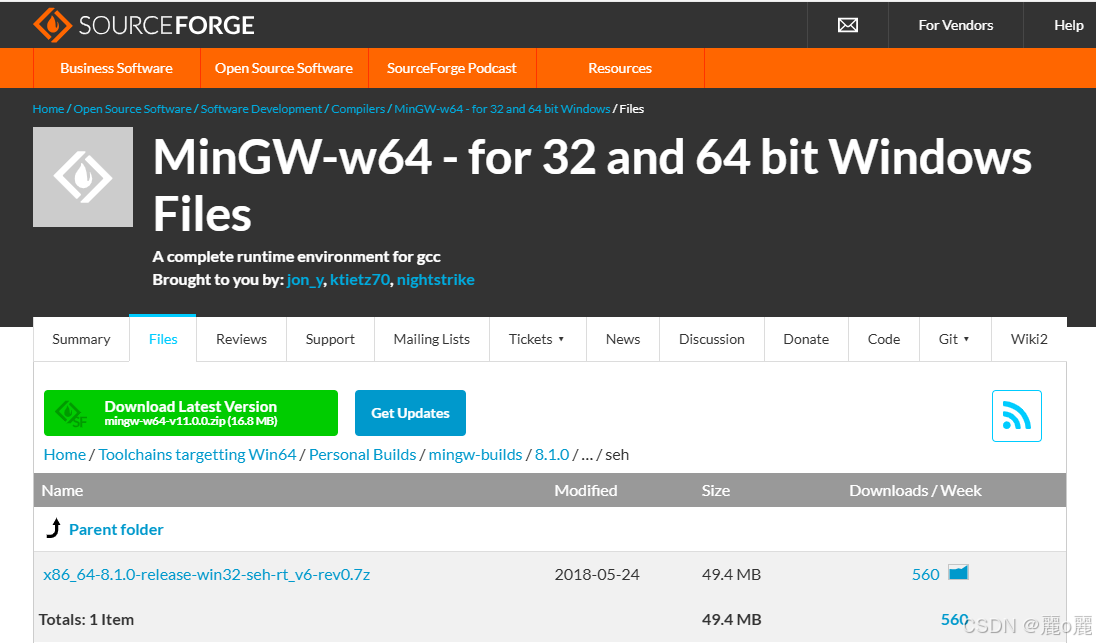Open the Wiki2 tab

1029,339
